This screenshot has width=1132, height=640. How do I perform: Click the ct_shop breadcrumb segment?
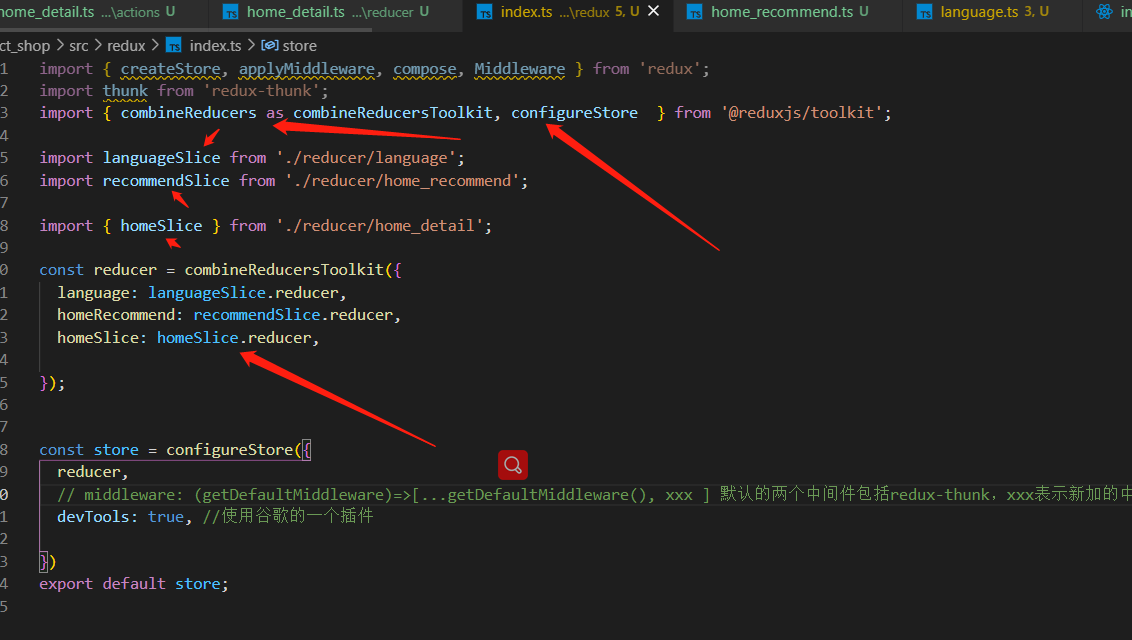[25, 45]
